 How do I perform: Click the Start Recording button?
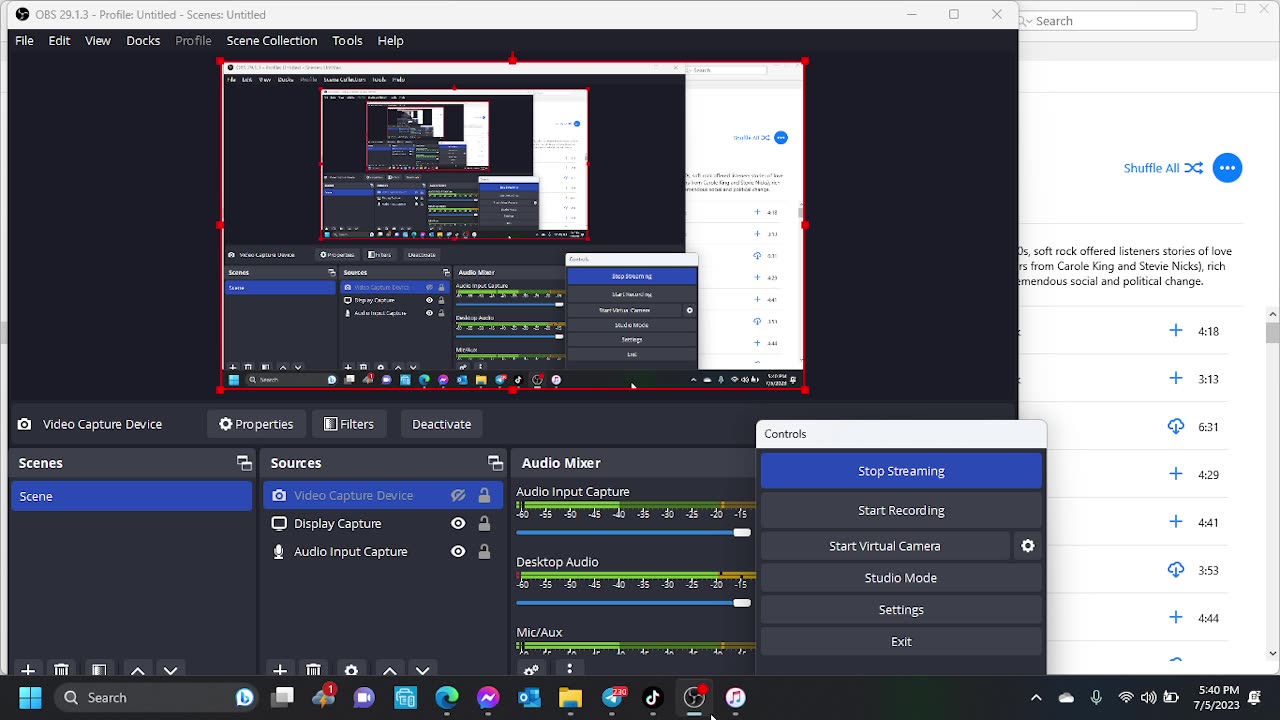pyautogui.click(x=901, y=511)
